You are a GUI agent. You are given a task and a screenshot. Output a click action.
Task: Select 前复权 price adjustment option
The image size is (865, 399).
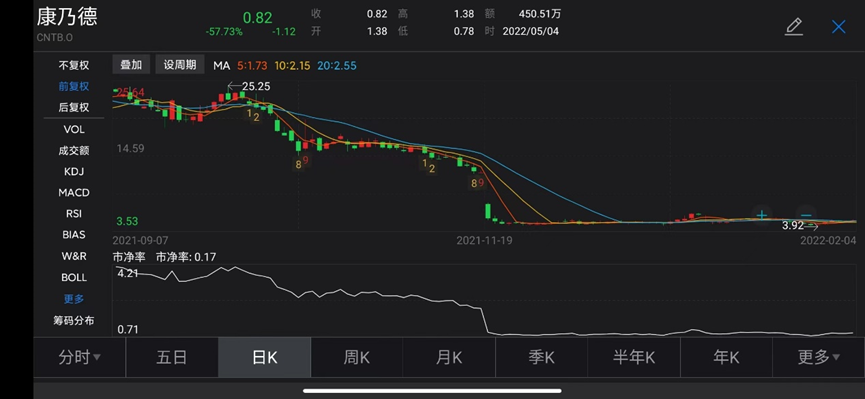coord(73,86)
